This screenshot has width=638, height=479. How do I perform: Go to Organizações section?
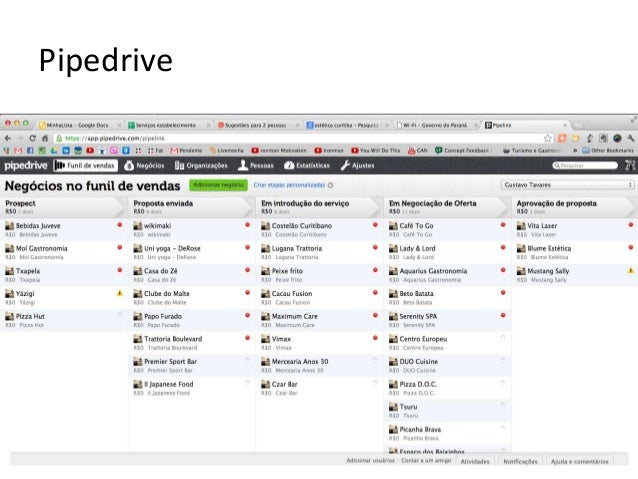tap(201, 166)
